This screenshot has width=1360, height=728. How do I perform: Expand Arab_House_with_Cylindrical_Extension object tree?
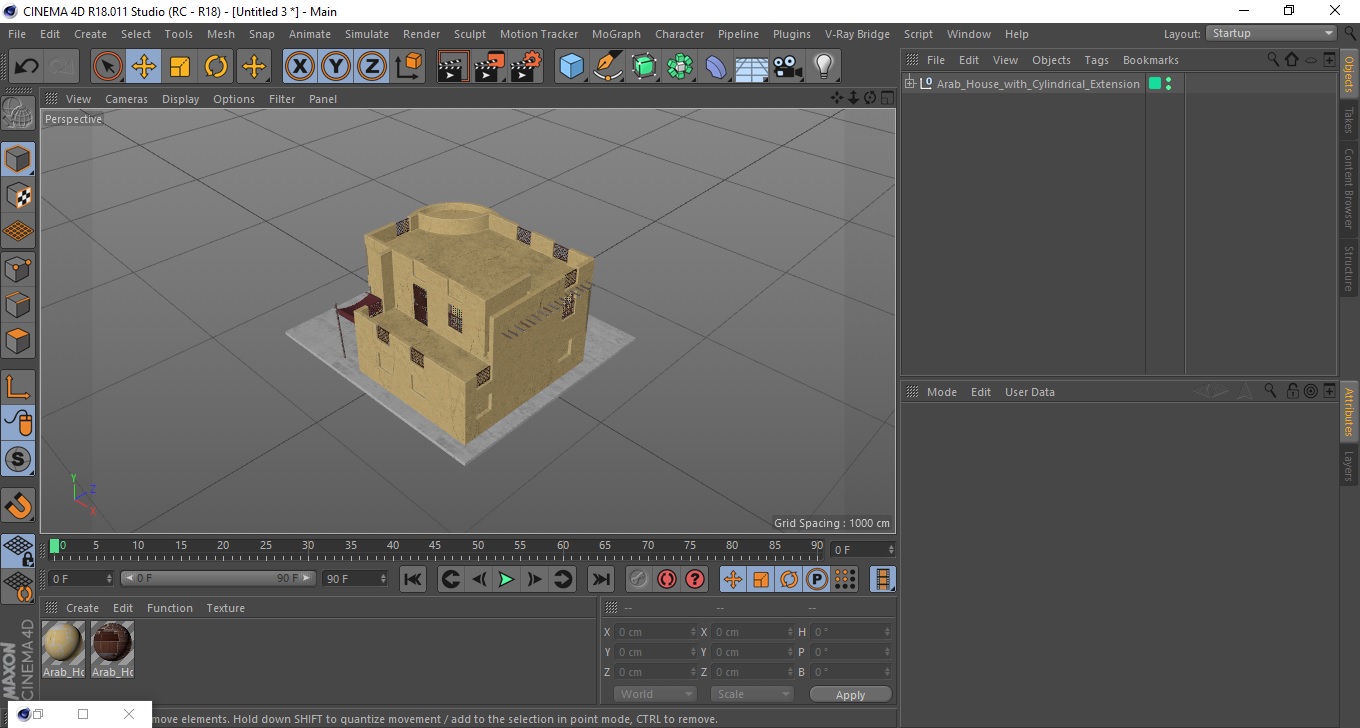click(x=909, y=84)
